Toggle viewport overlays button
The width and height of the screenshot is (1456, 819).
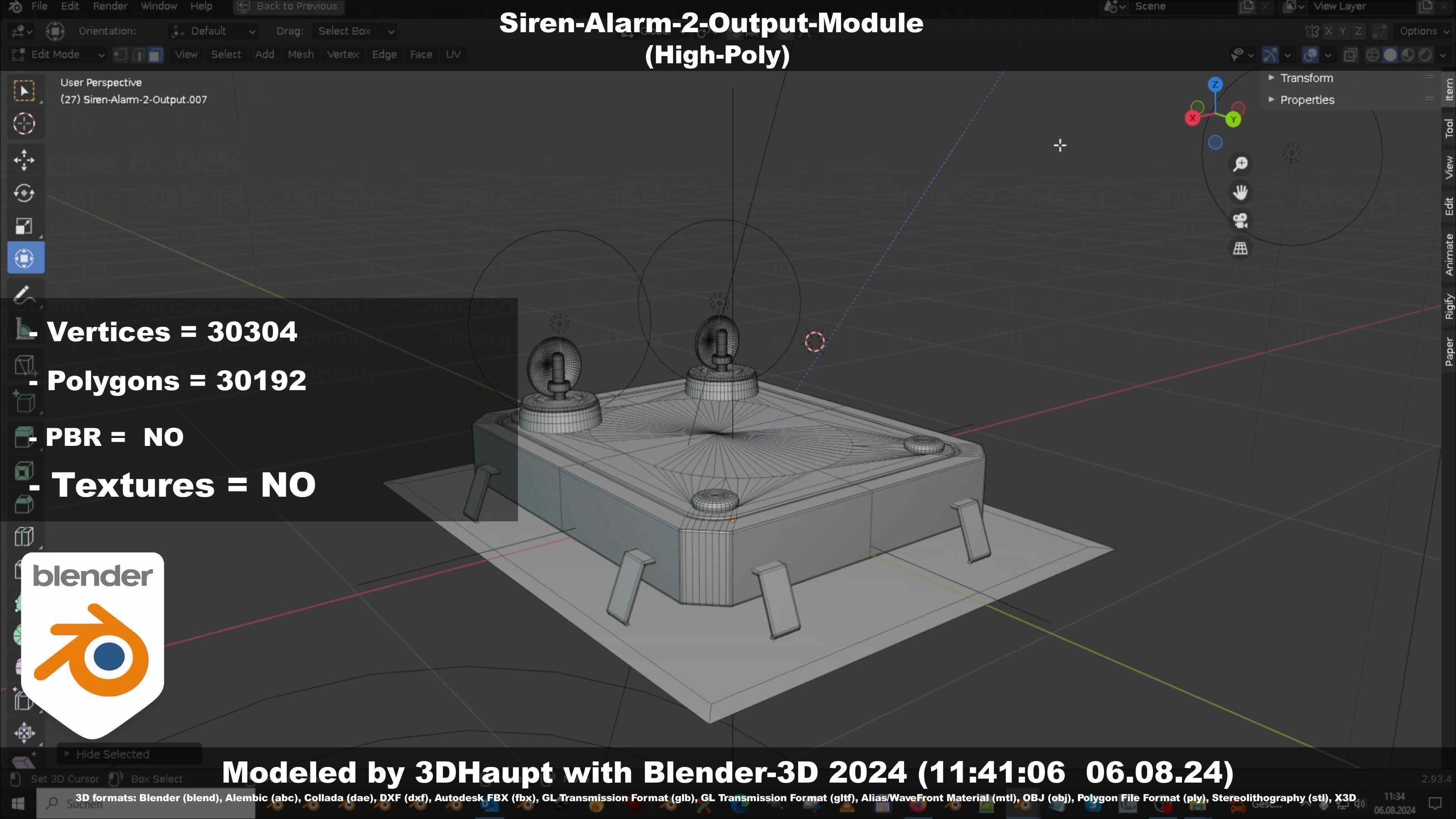pos(1310,55)
